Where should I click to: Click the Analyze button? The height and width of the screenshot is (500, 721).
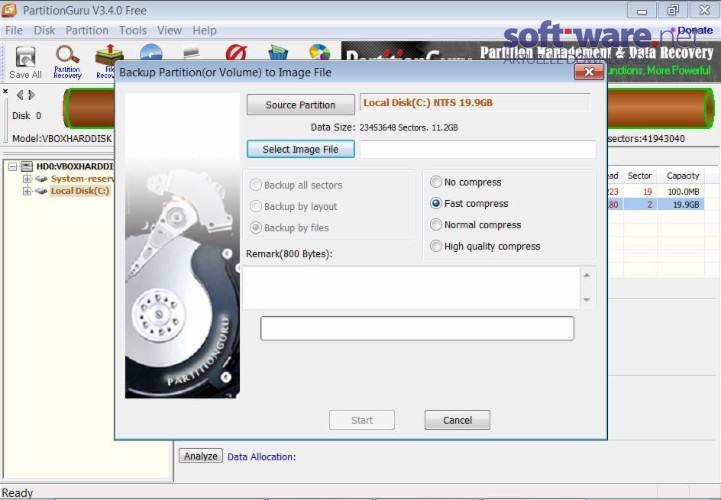click(200, 456)
